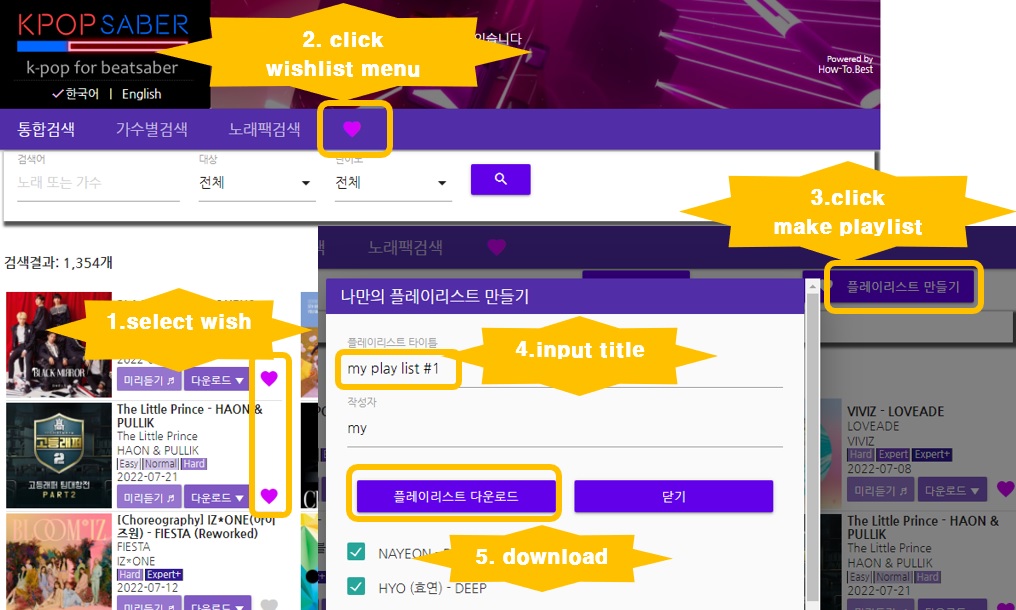This screenshot has width=1016, height=610.
Task: Click the playlist dialog vertical scrollbar
Action: coord(811,444)
